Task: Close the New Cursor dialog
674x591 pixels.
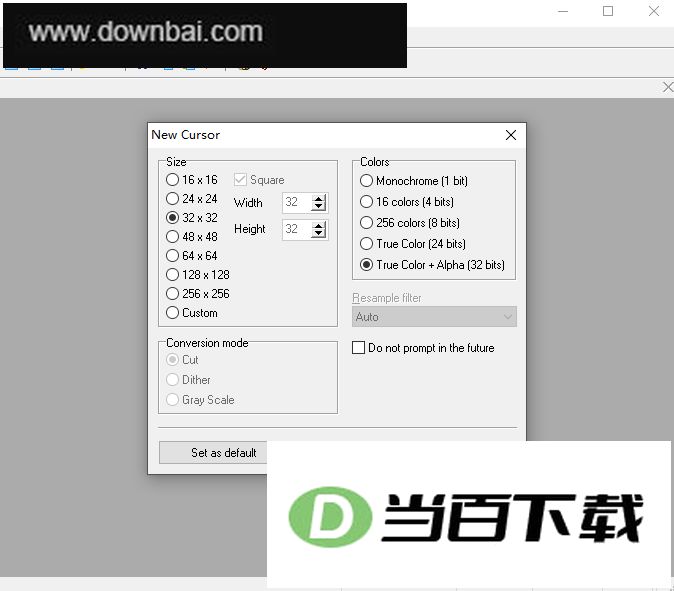Action: (511, 135)
